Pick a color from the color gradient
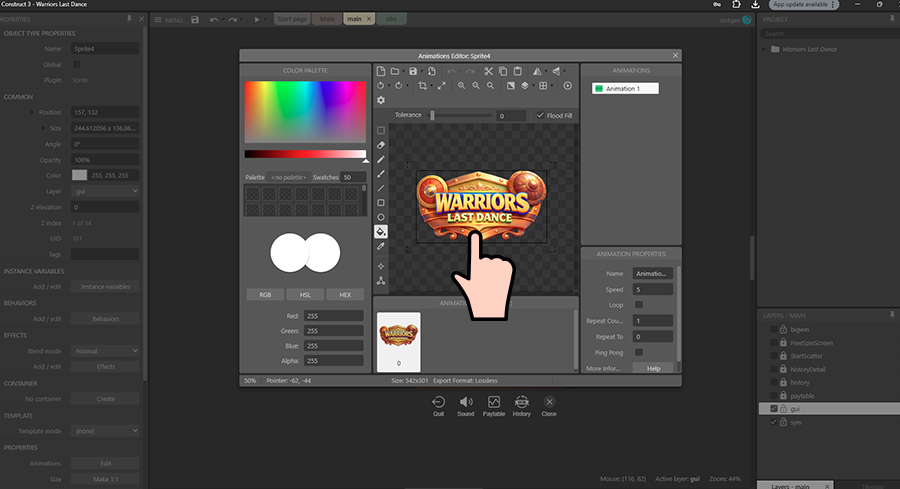Viewport: 900px width, 489px height. coord(305,111)
